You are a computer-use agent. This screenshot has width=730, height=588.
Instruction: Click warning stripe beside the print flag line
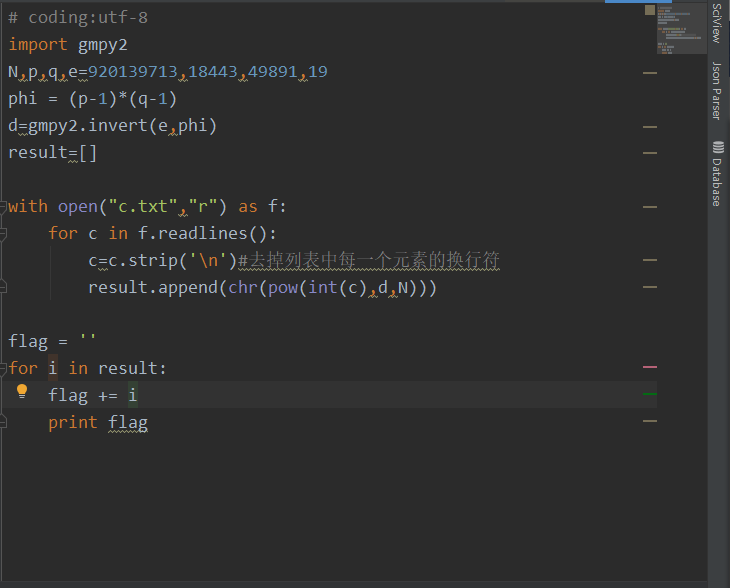coord(649,421)
